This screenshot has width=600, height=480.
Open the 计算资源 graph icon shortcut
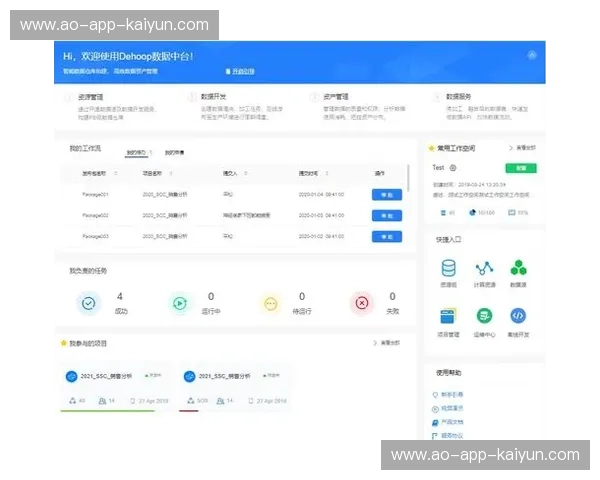(x=484, y=268)
